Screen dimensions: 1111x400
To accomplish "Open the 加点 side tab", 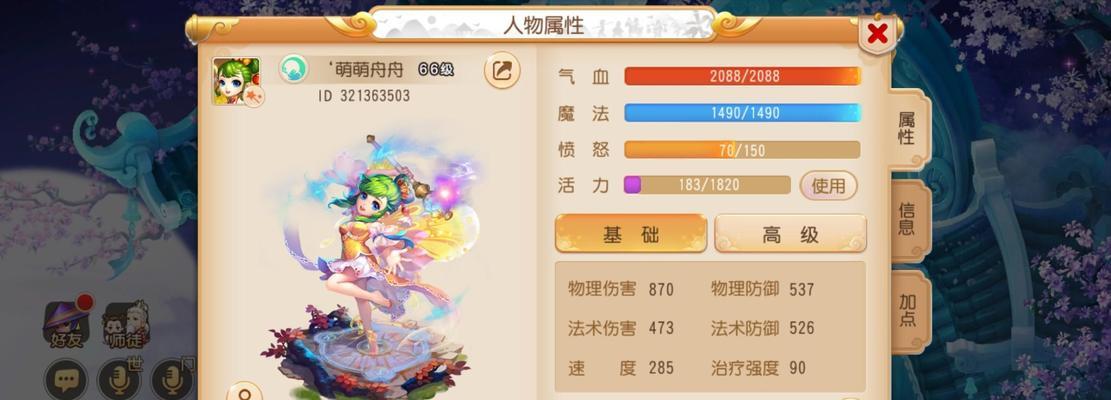I will click(x=907, y=311).
